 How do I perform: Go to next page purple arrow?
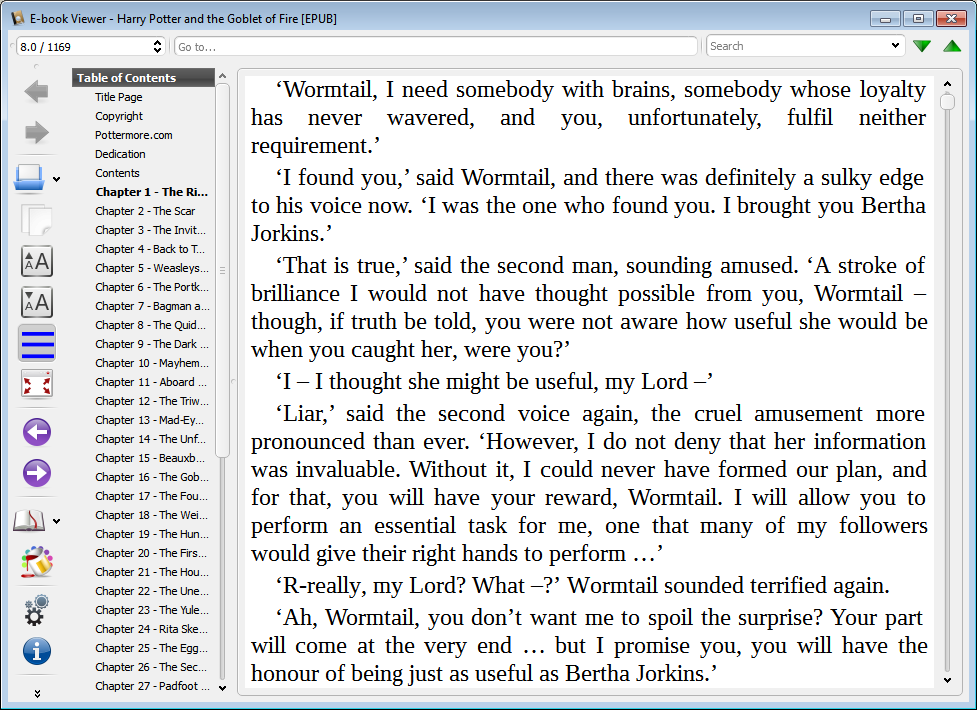[x=37, y=473]
